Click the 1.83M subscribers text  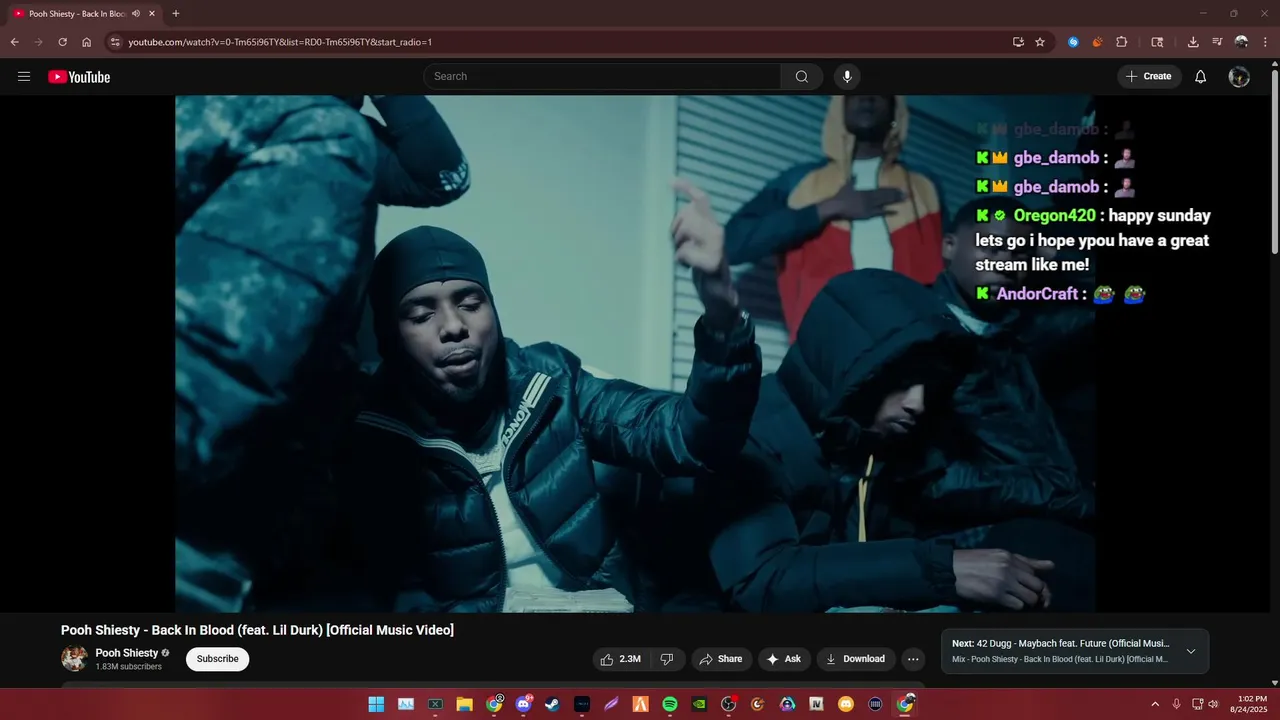point(128,667)
